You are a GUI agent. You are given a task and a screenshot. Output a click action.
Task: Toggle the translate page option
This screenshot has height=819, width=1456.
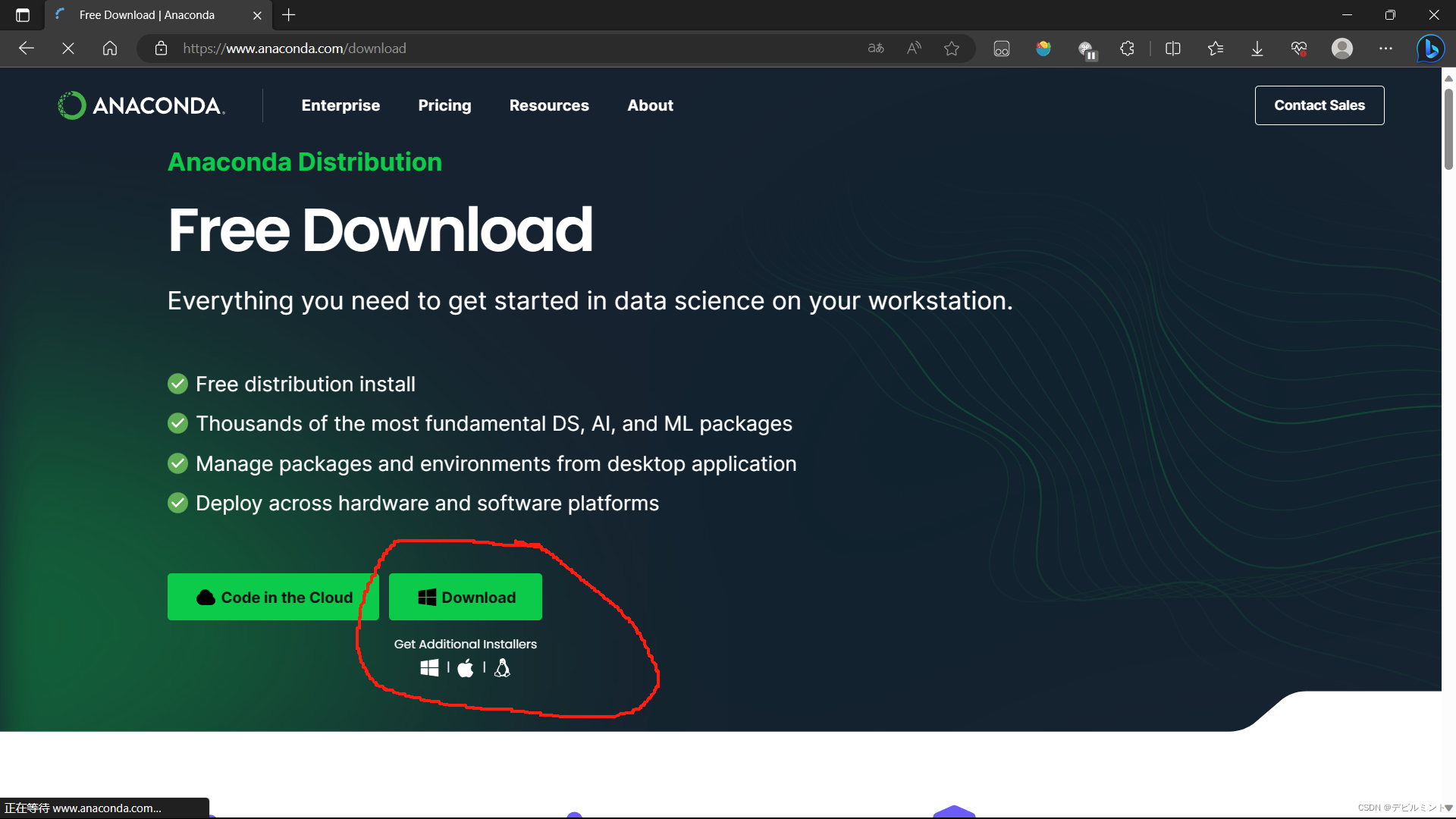[875, 48]
